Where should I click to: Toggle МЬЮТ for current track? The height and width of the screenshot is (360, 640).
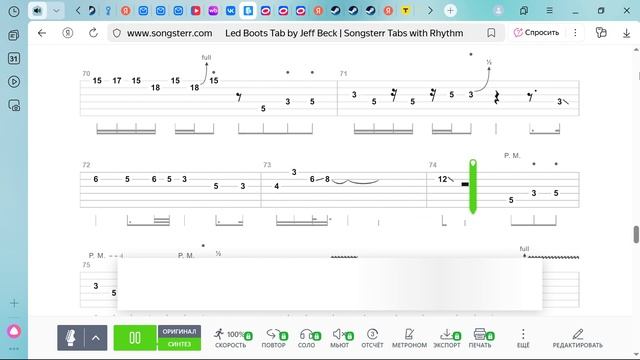pyautogui.click(x=340, y=338)
